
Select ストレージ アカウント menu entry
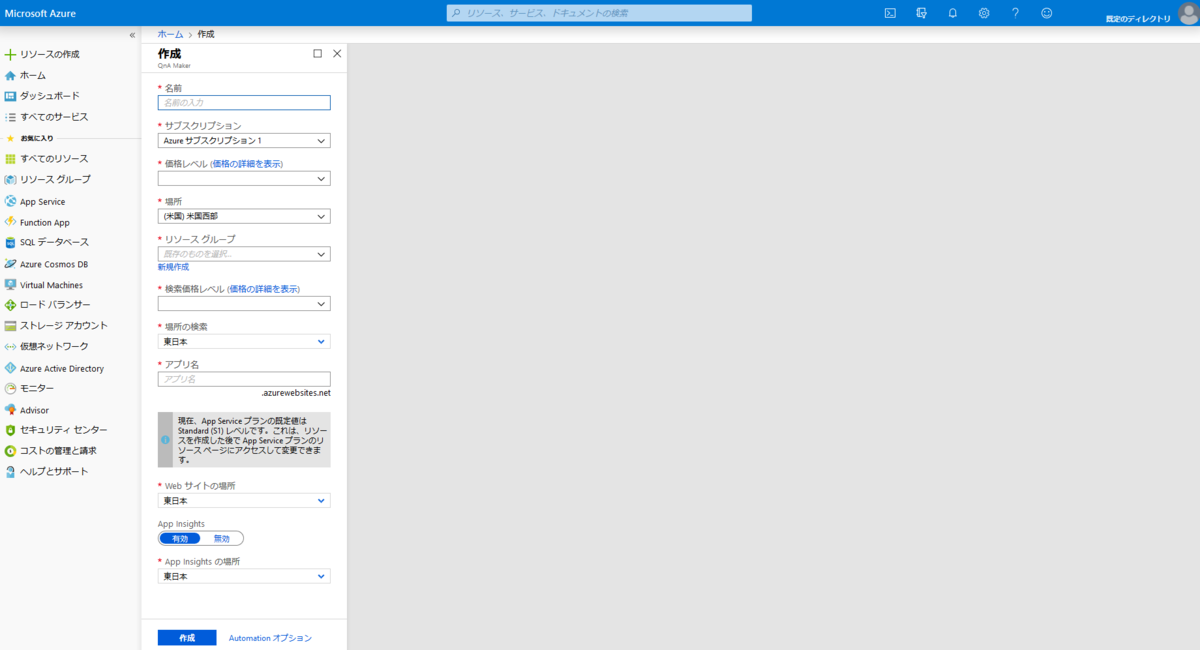[64, 326]
